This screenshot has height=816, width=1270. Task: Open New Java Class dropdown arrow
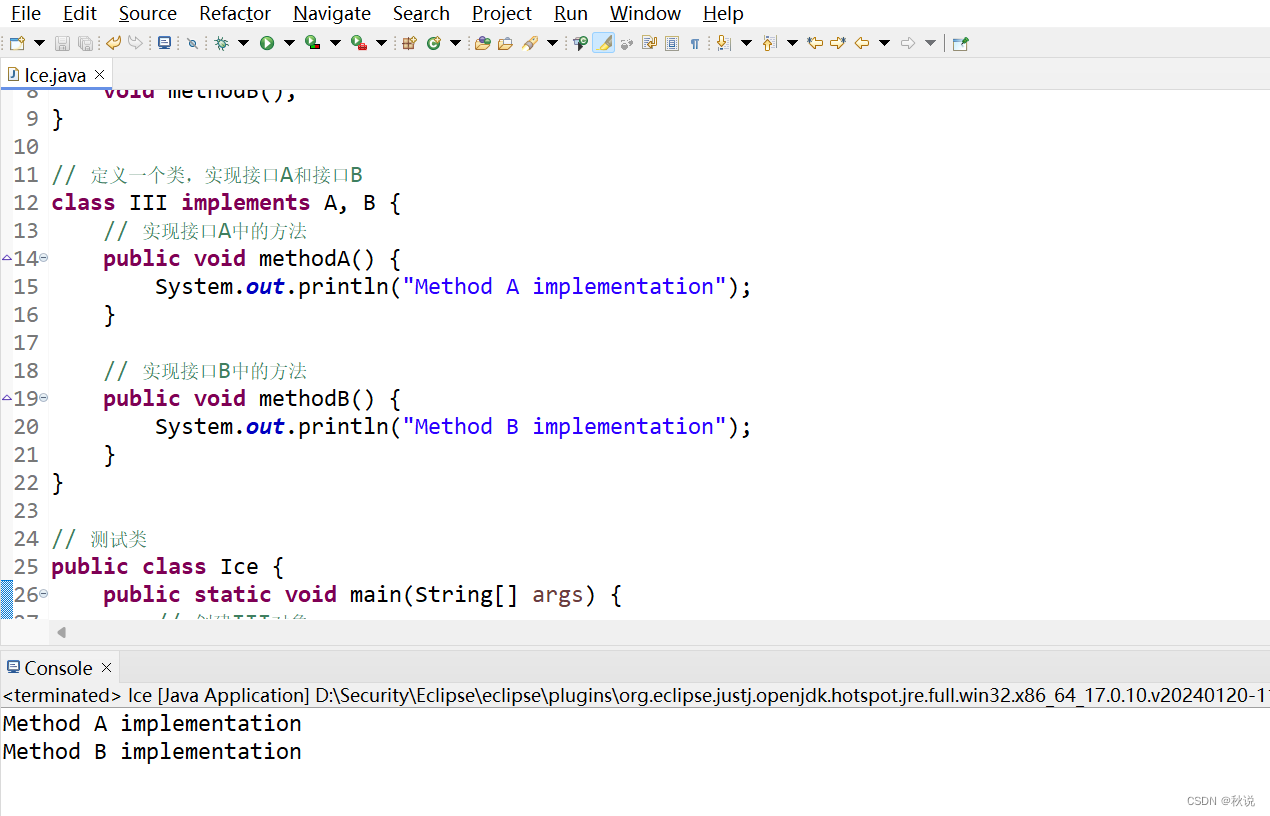[x=455, y=43]
